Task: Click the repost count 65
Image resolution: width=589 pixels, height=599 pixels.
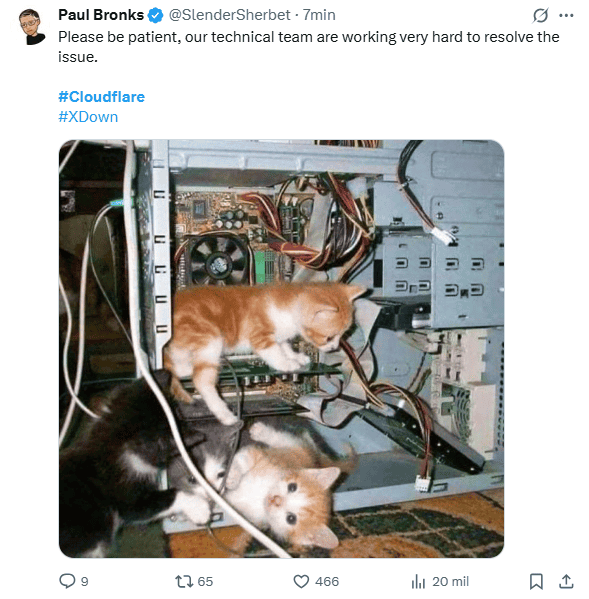Action: point(206,581)
